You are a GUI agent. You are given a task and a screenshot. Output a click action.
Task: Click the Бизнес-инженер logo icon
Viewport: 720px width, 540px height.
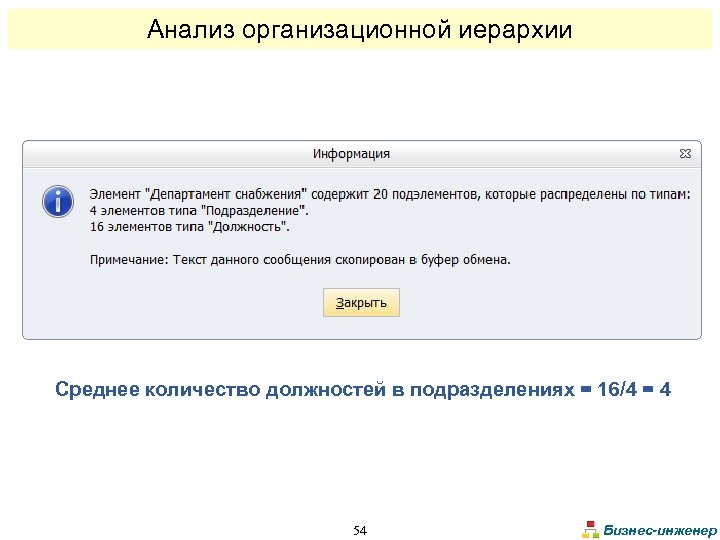click(x=590, y=529)
